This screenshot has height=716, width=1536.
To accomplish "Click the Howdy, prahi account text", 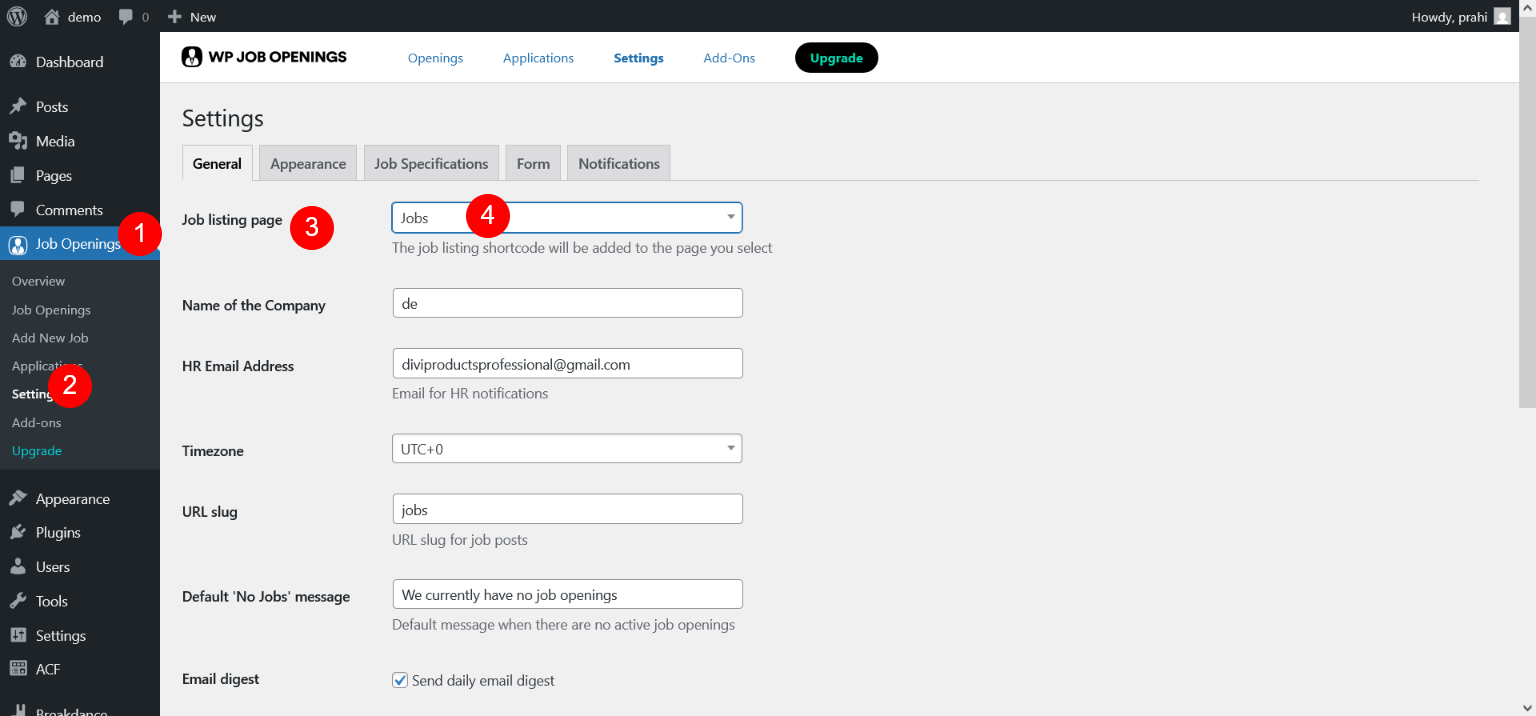I will pyautogui.click(x=1449, y=17).
